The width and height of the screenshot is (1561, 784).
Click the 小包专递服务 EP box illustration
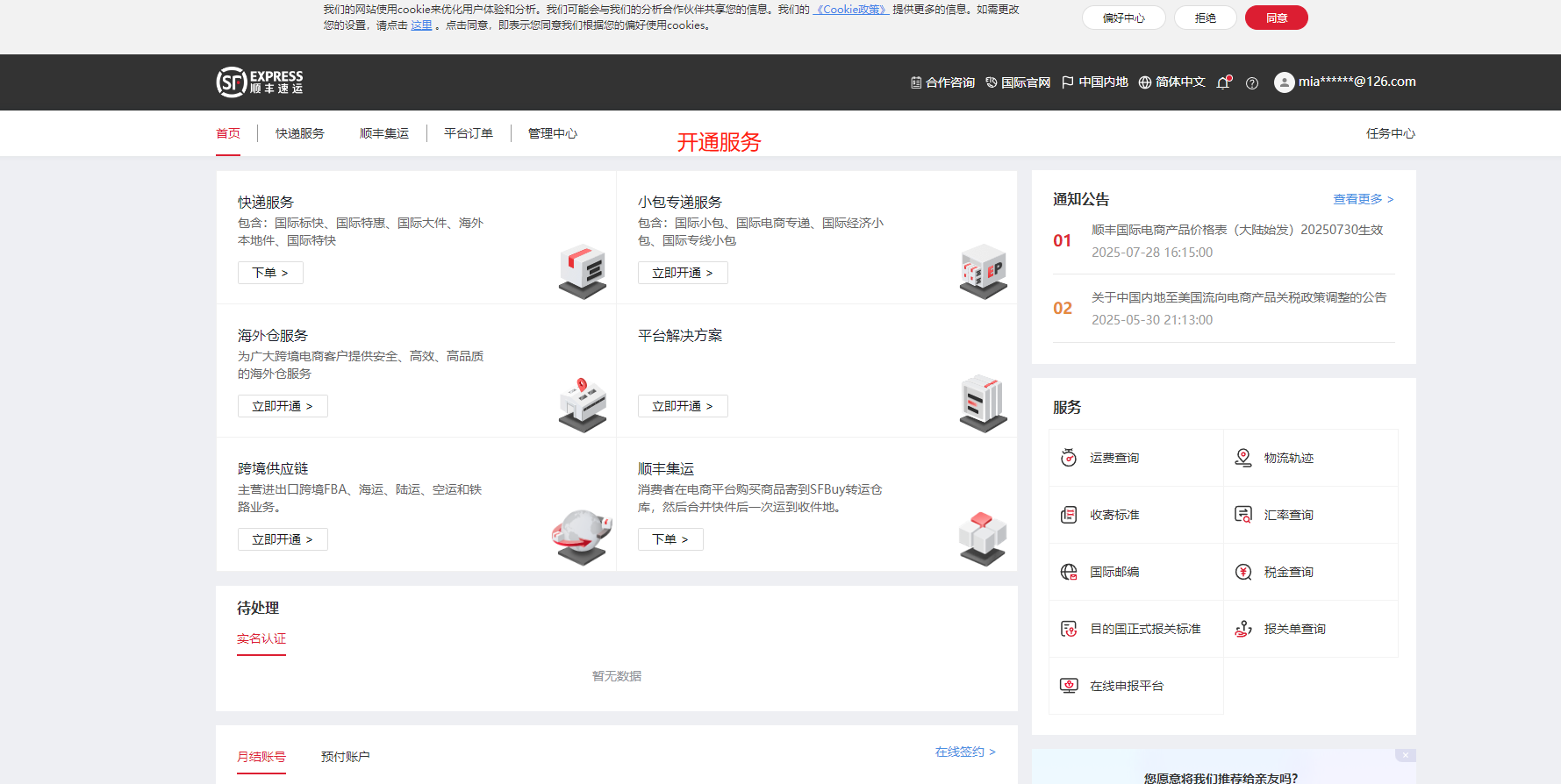(x=983, y=272)
